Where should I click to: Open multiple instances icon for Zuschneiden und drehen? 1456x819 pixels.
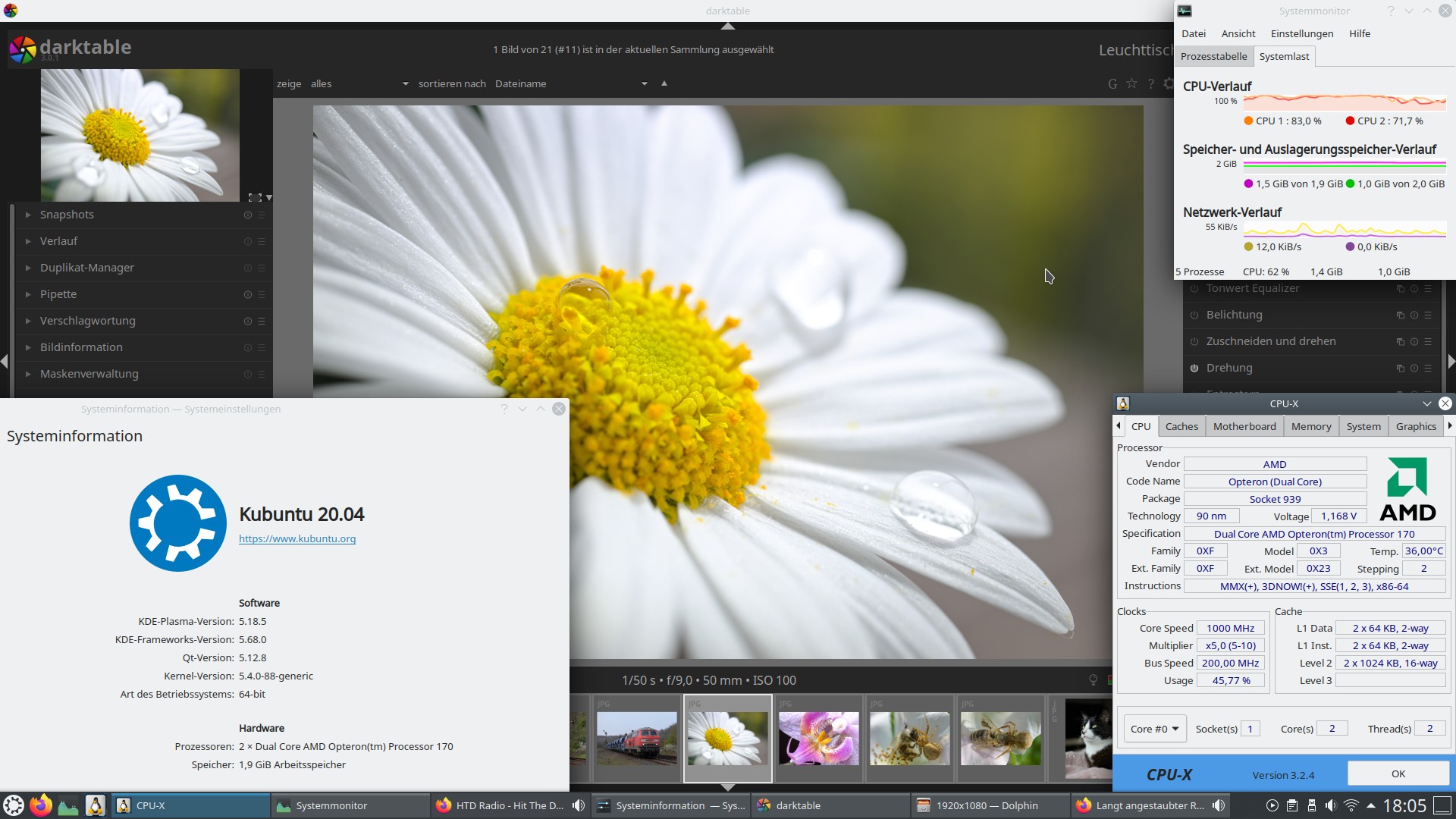pyautogui.click(x=1401, y=342)
